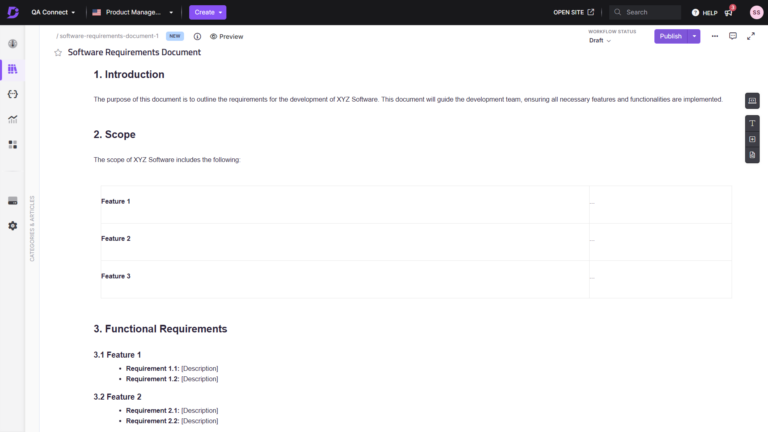The width and height of the screenshot is (768, 432).
Task: Toggle article Preview mode
Action: [x=226, y=36]
